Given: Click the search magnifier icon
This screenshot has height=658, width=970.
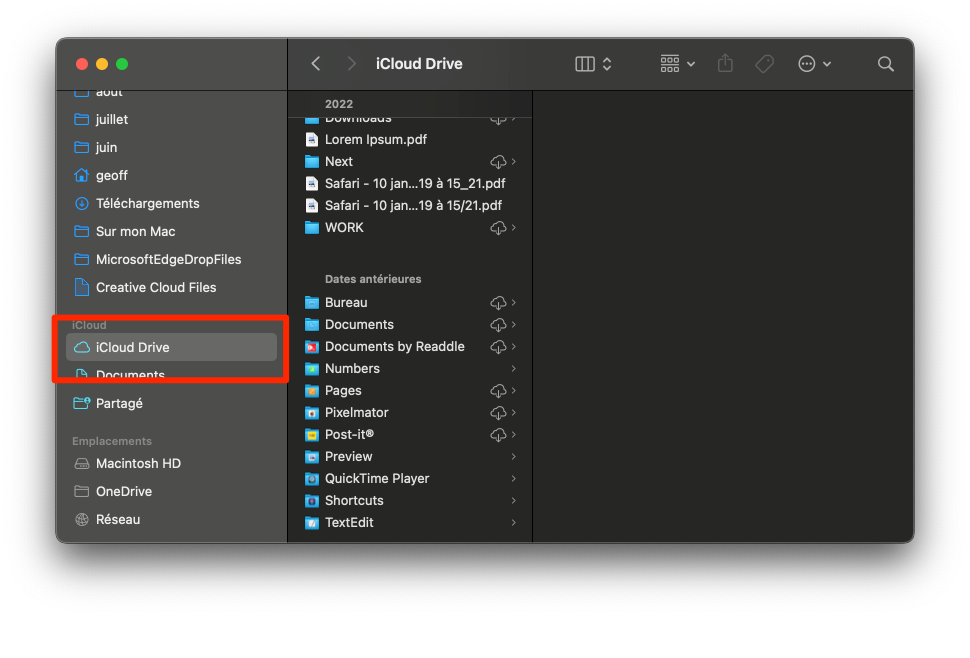Looking at the screenshot, I should 885,64.
